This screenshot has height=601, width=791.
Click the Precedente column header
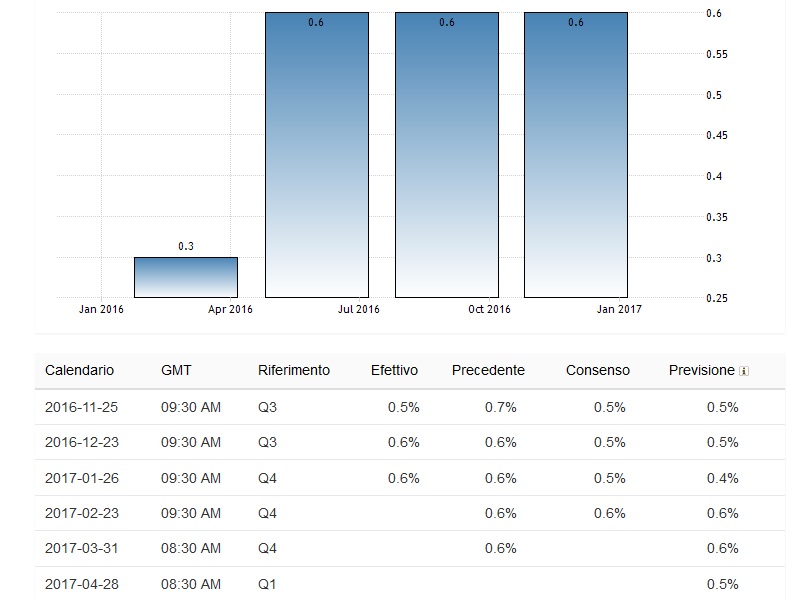pos(488,370)
